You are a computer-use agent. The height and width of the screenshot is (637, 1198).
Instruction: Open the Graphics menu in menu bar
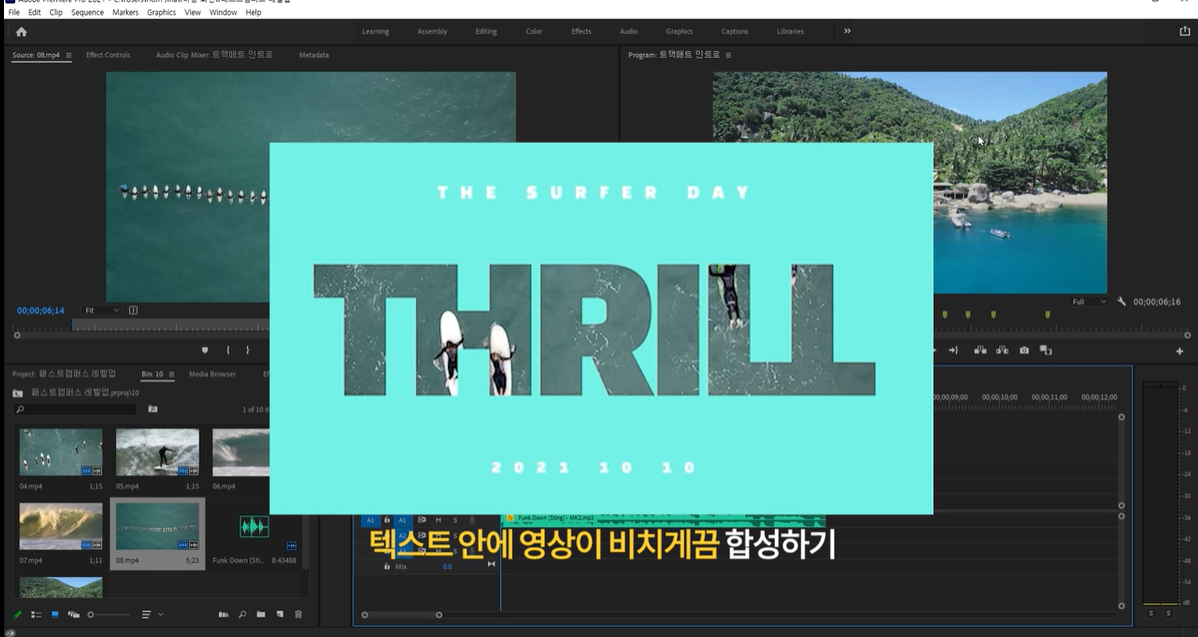tap(161, 12)
